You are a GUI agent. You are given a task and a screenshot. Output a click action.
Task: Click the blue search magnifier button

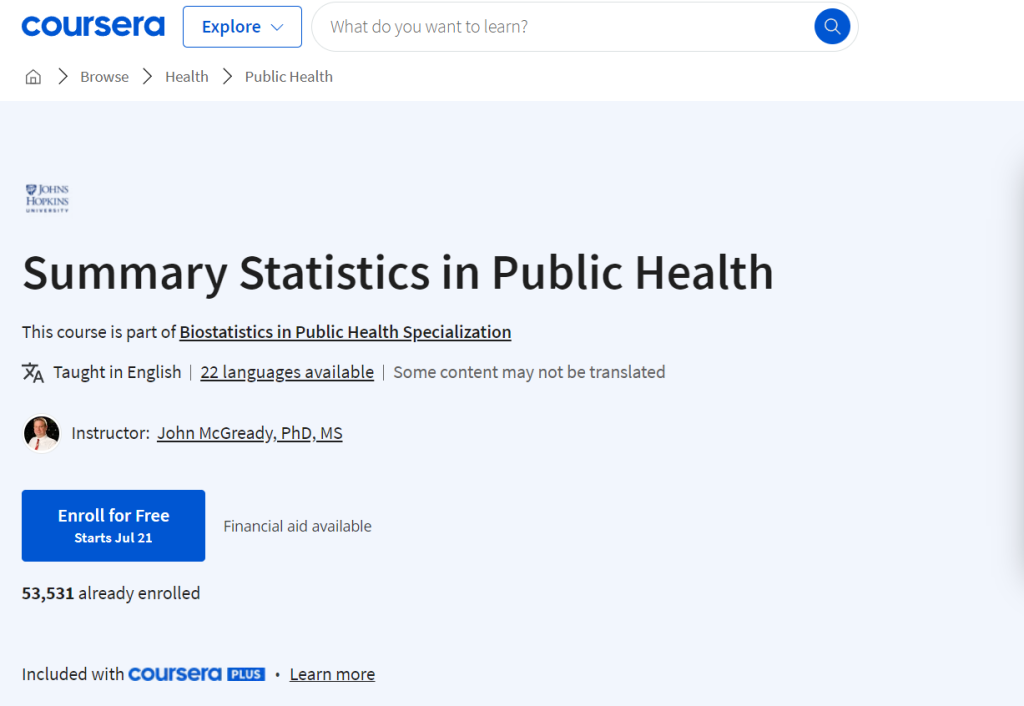pyautogui.click(x=832, y=27)
